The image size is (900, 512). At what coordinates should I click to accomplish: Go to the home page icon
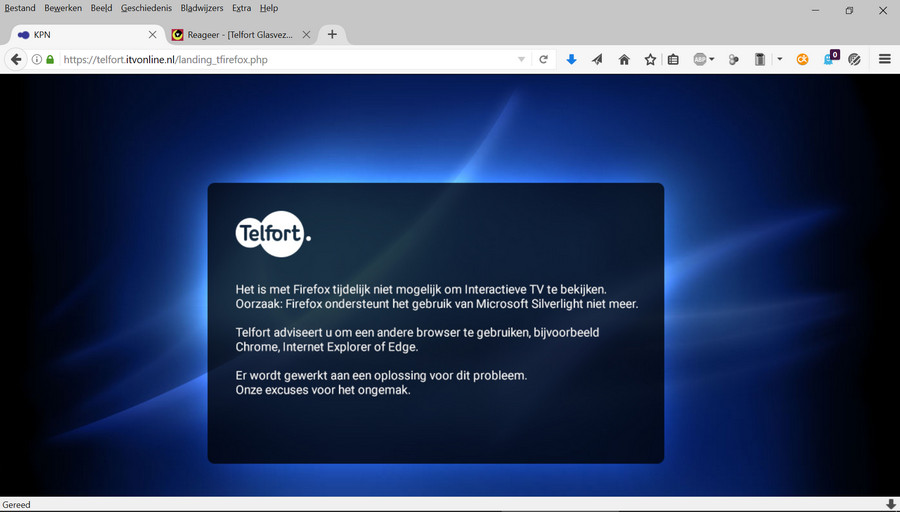pos(624,59)
